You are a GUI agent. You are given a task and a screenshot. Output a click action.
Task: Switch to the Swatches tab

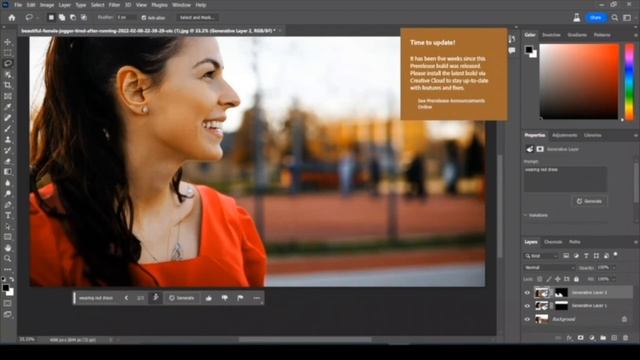551,35
